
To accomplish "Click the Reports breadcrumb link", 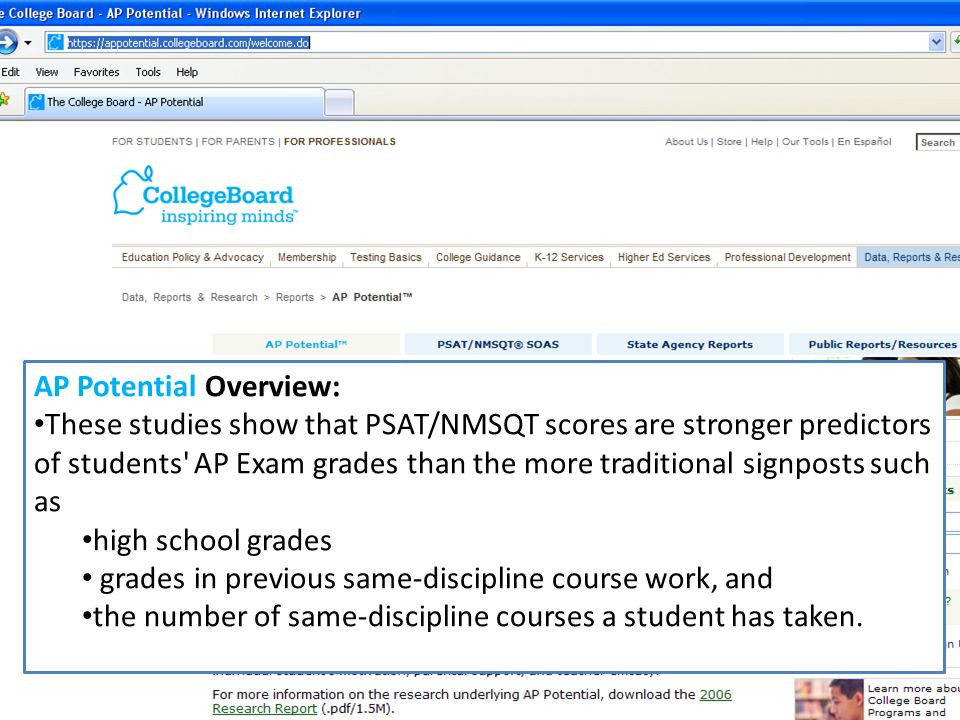I will click(x=294, y=297).
